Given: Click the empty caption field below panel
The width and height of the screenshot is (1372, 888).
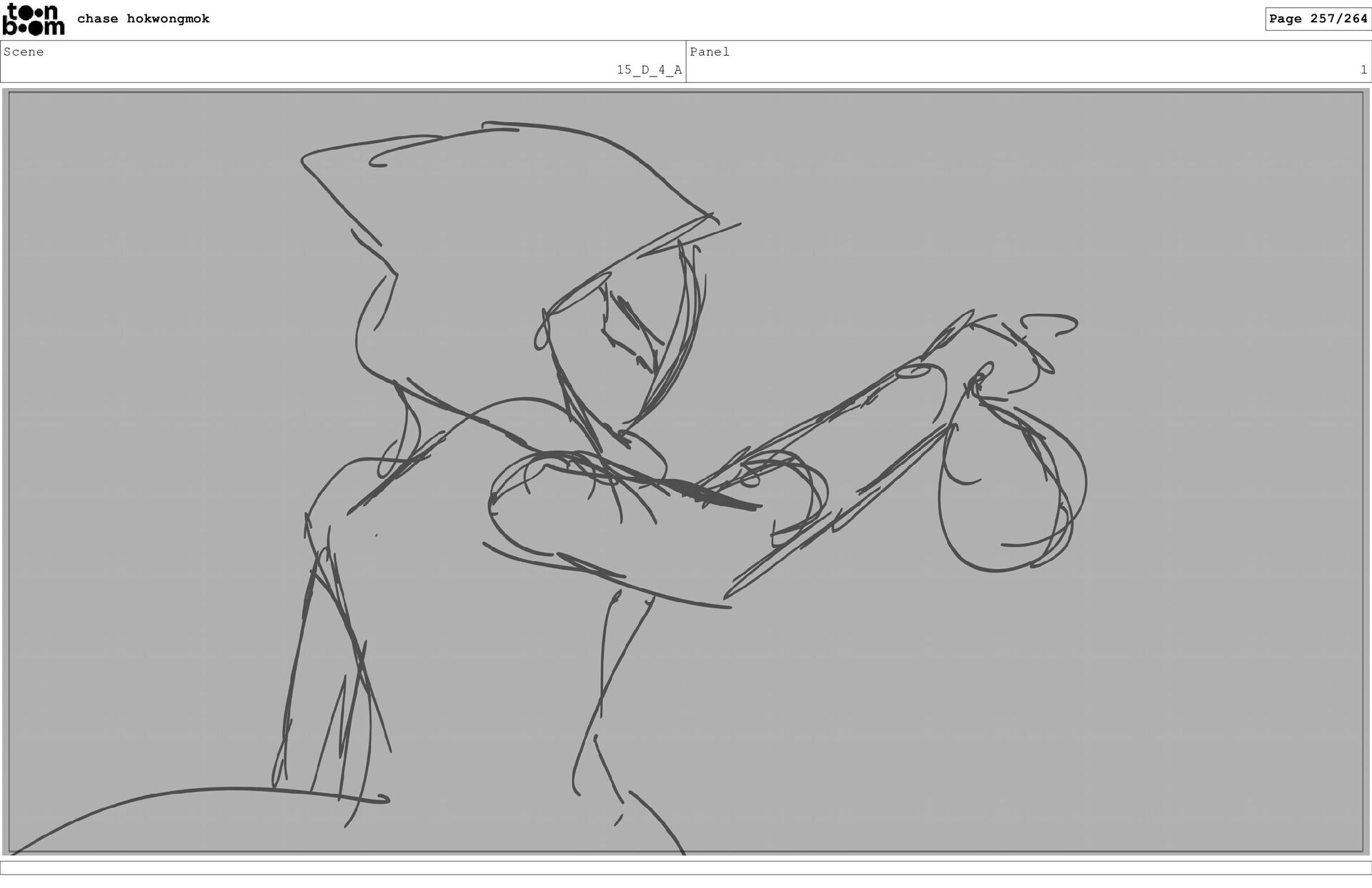Looking at the screenshot, I should pos(686,868).
